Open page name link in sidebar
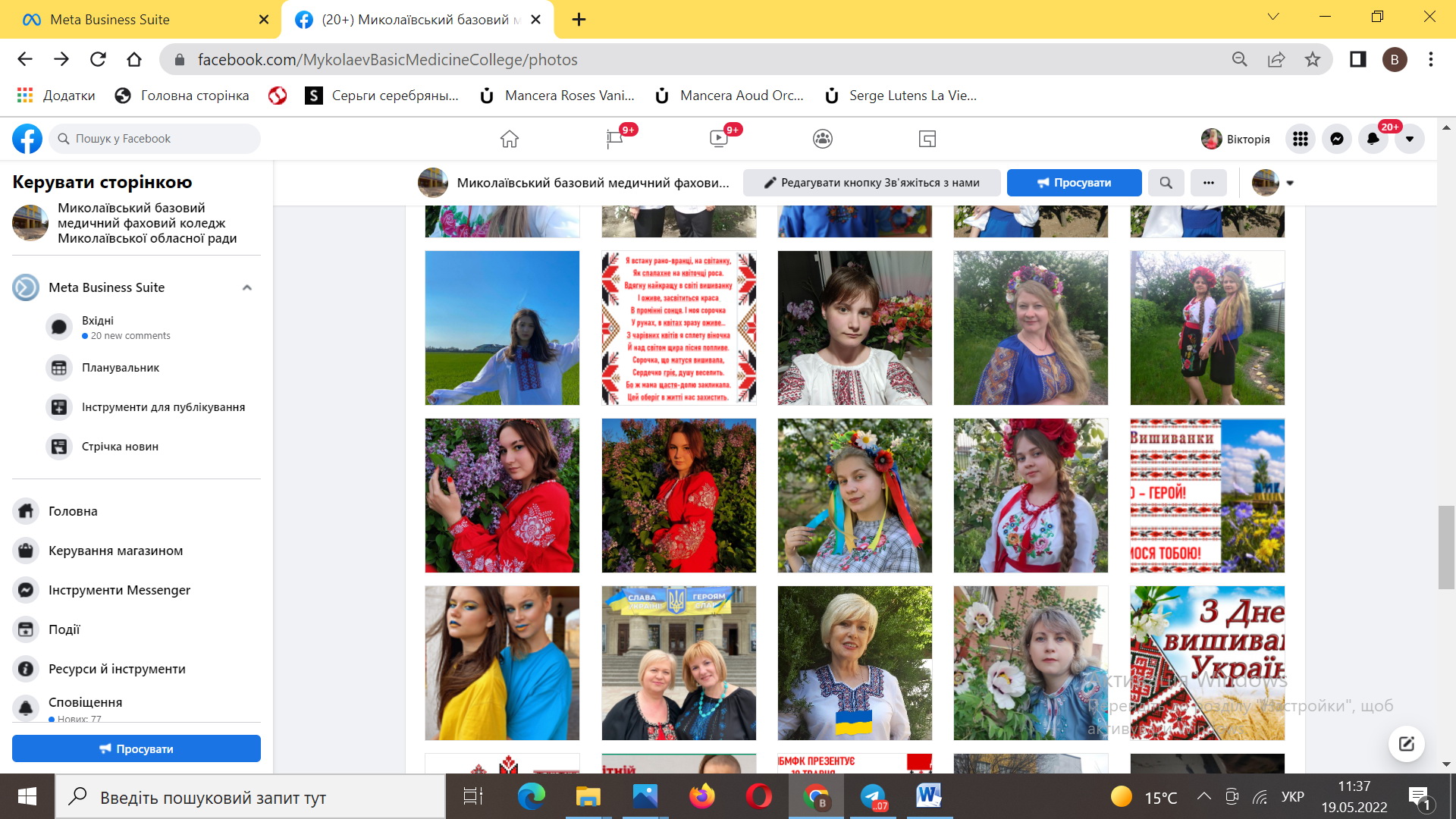1456x819 pixels. coord(147,223)
